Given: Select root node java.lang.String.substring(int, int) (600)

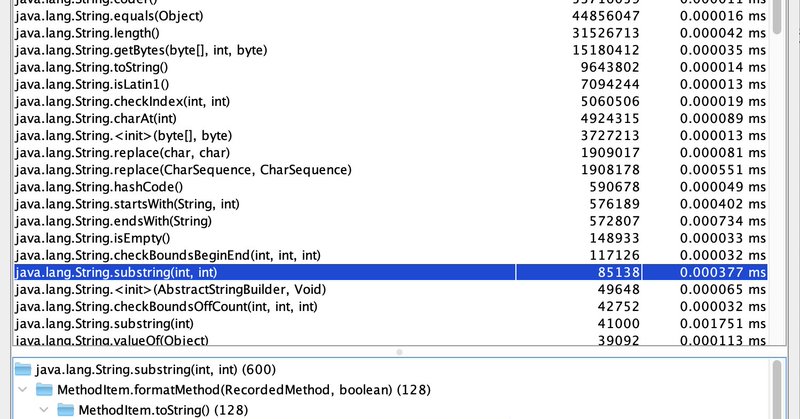Looking at the screenshot, I should click(x=156, y=369).
